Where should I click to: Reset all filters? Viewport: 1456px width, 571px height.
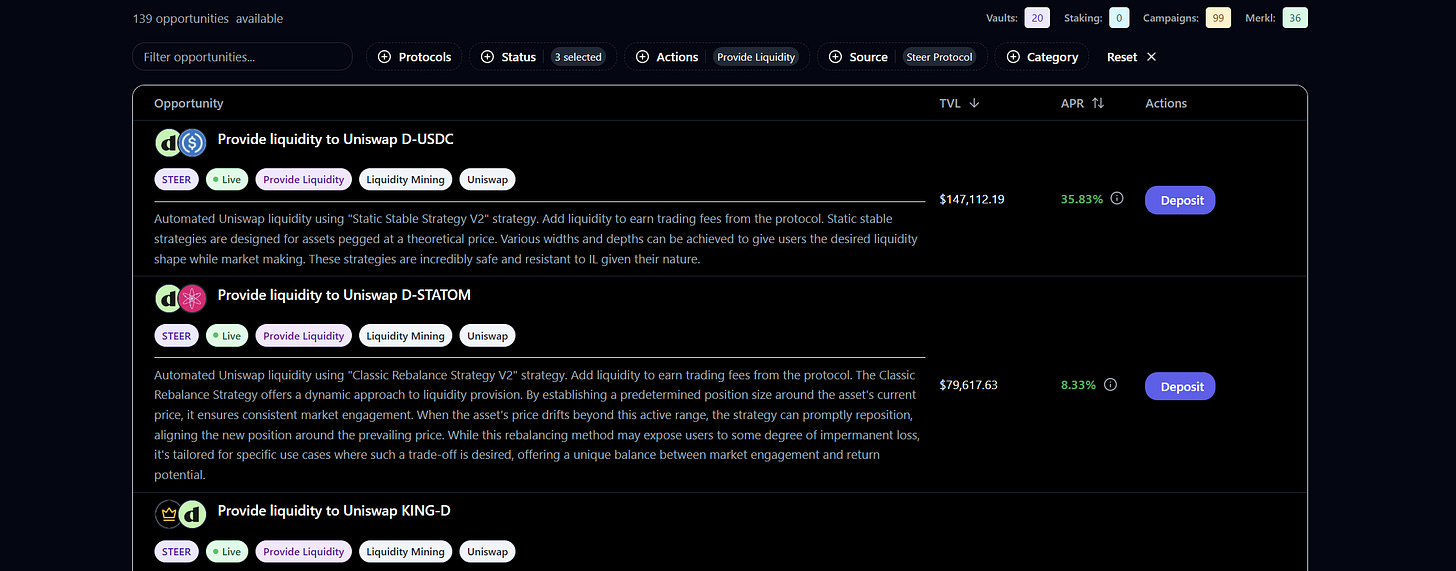[1131, 57]
